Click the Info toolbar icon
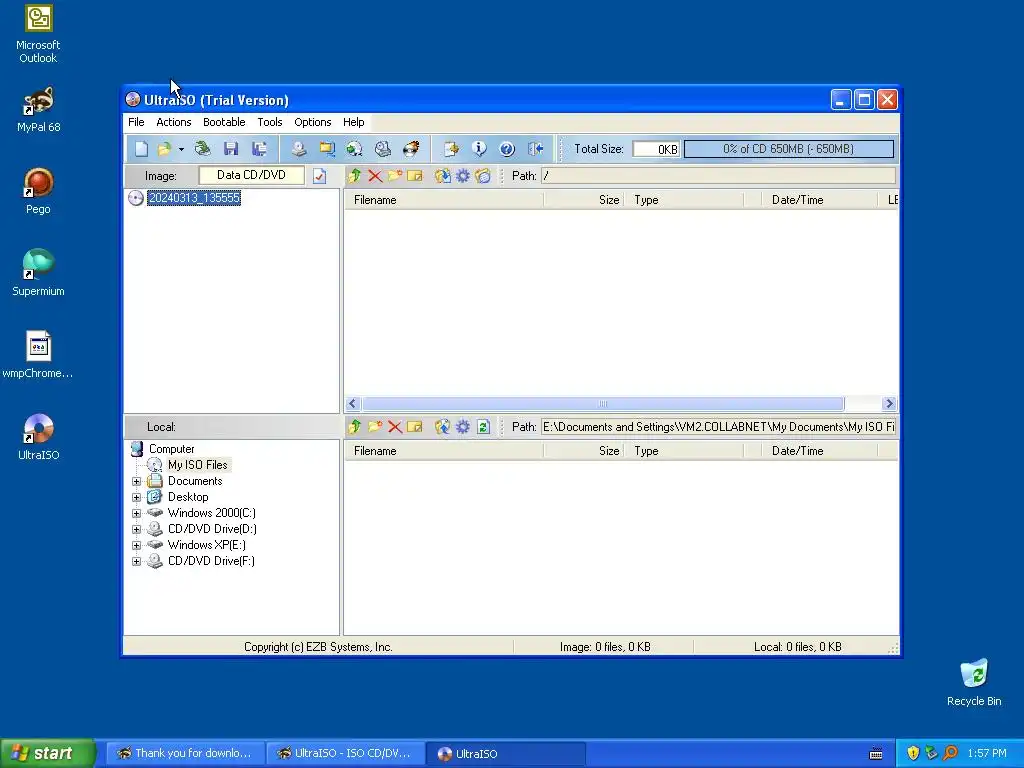 click(479, 149)
